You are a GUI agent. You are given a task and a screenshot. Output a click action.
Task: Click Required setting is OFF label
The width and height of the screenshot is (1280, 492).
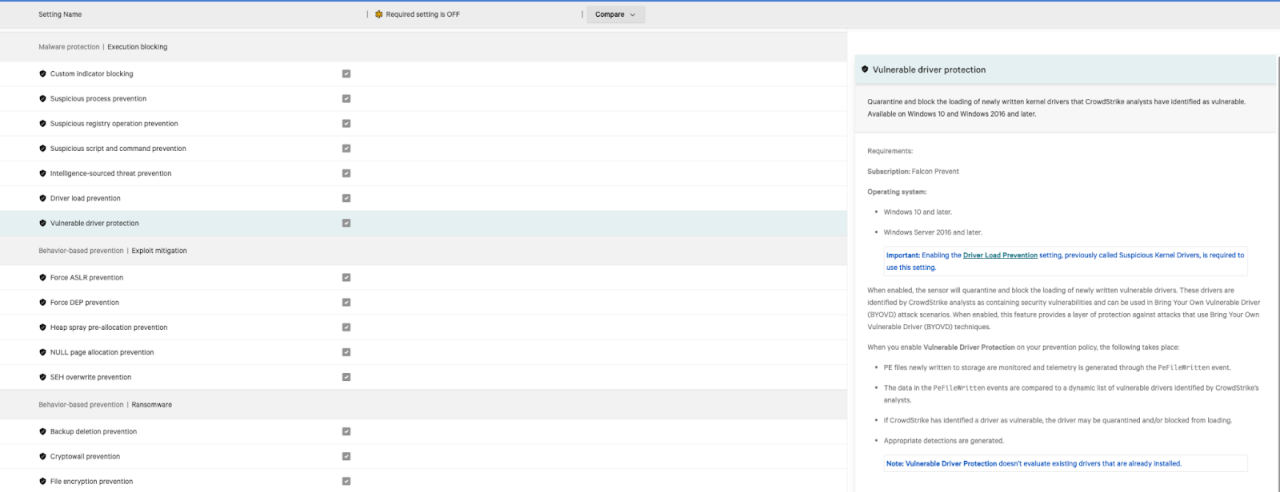pyautogui.click(x=423, y=15)
